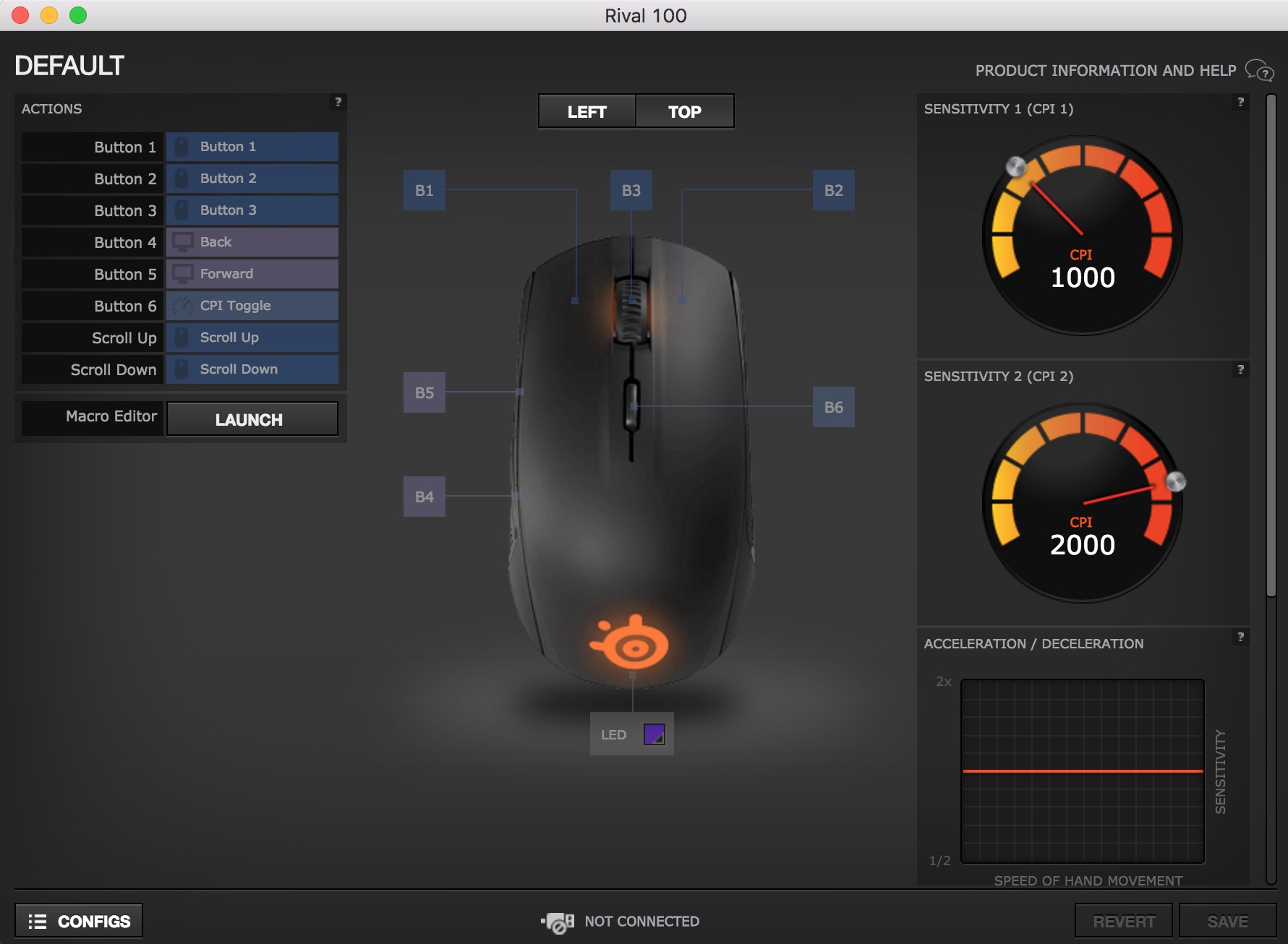Click the product information help chat icon
1288x944 pixels.
tap(1259, 71)
